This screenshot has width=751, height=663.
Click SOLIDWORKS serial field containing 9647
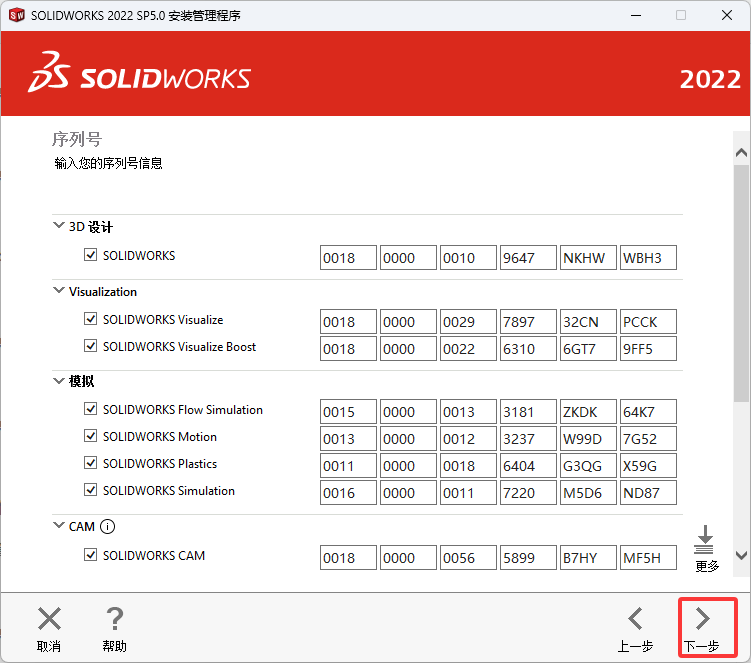[x=528, y=258]
